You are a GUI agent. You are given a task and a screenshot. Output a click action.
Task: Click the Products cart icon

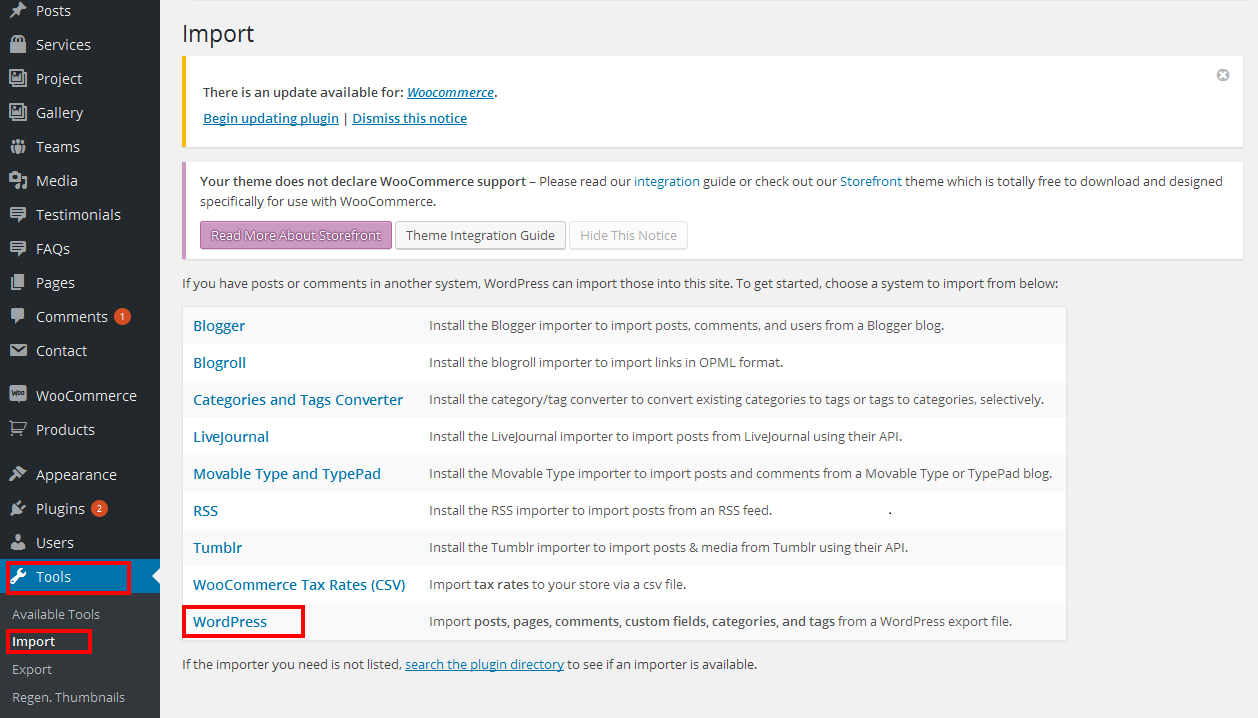17,430
